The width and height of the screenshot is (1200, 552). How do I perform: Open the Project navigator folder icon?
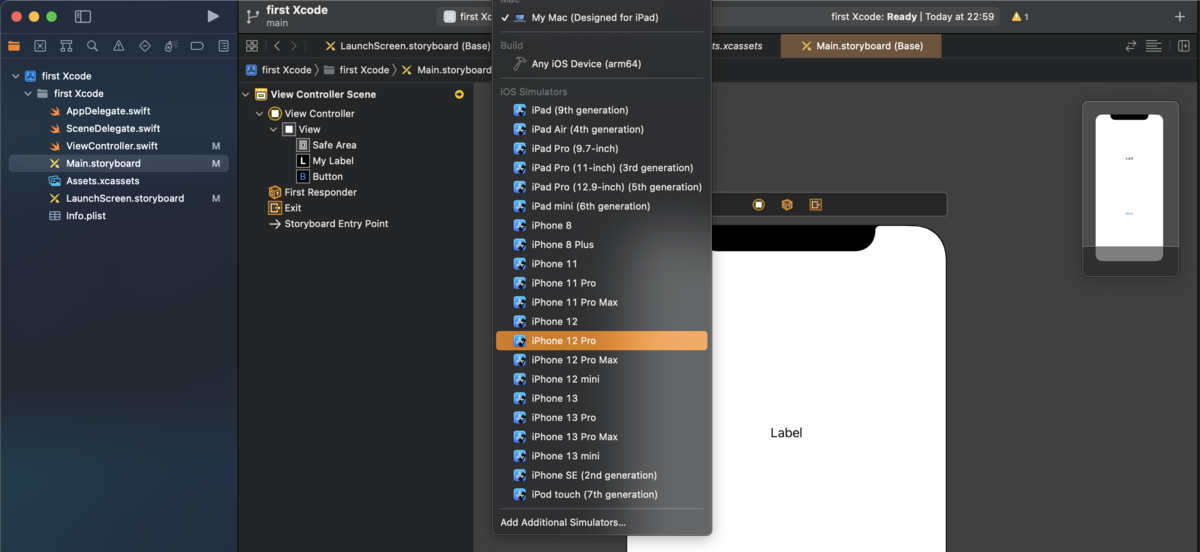(x=14, y=46)
